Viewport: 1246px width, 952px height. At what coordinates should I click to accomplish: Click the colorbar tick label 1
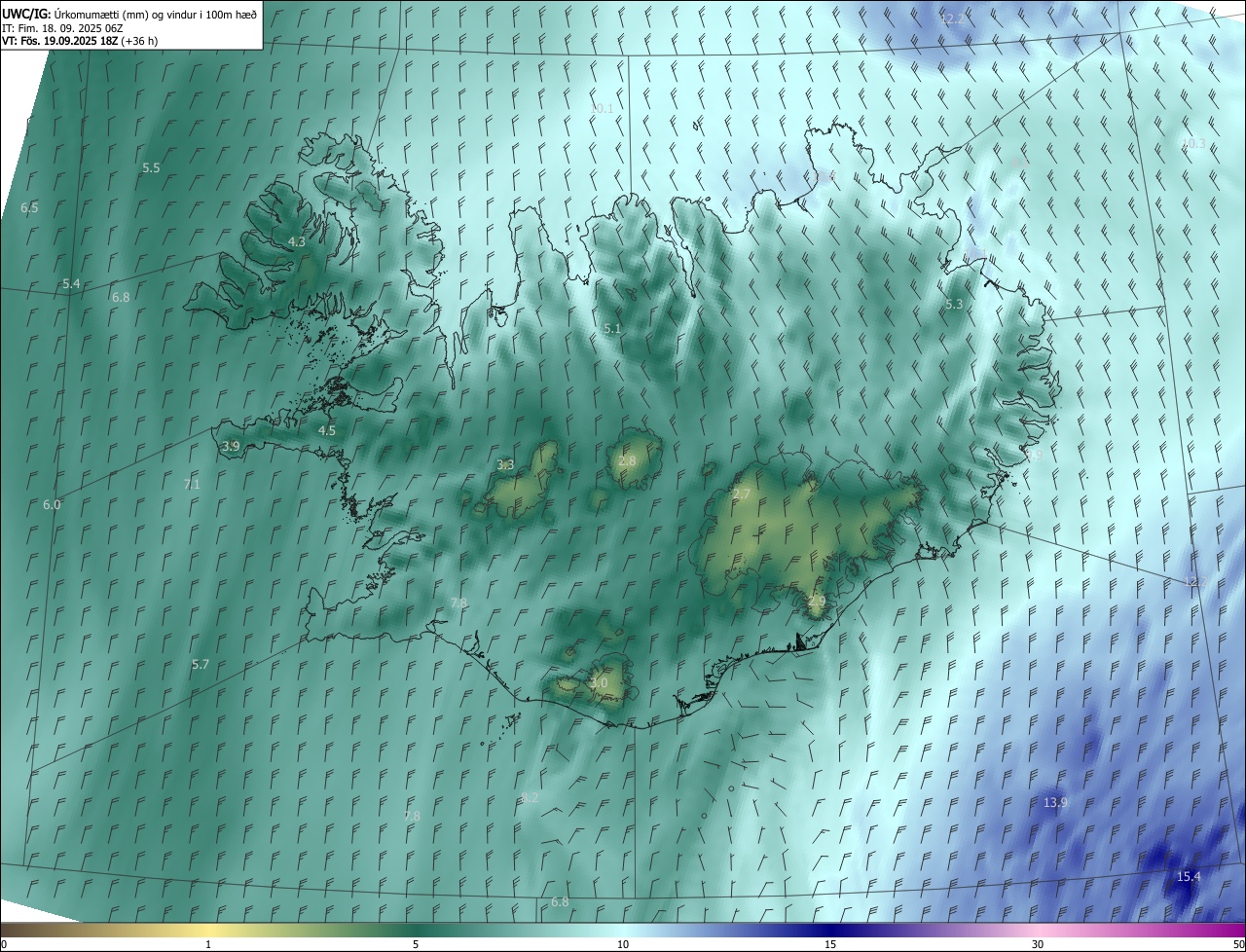click(209, 944)
